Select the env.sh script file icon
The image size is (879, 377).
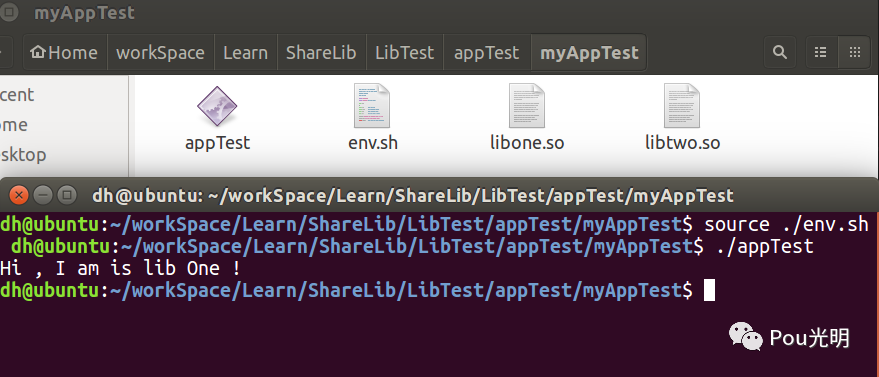[372, 106]
